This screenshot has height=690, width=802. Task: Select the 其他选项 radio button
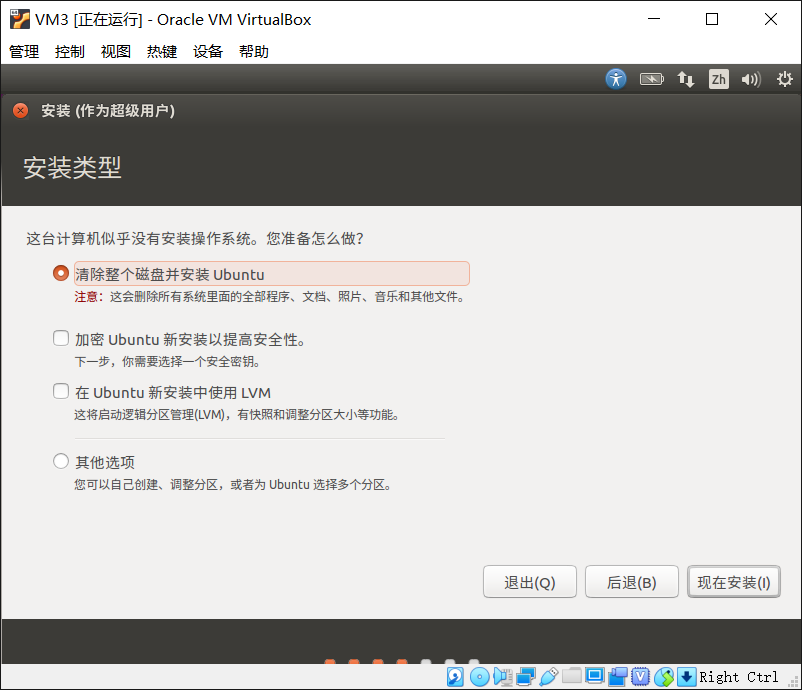coord(61,461)
